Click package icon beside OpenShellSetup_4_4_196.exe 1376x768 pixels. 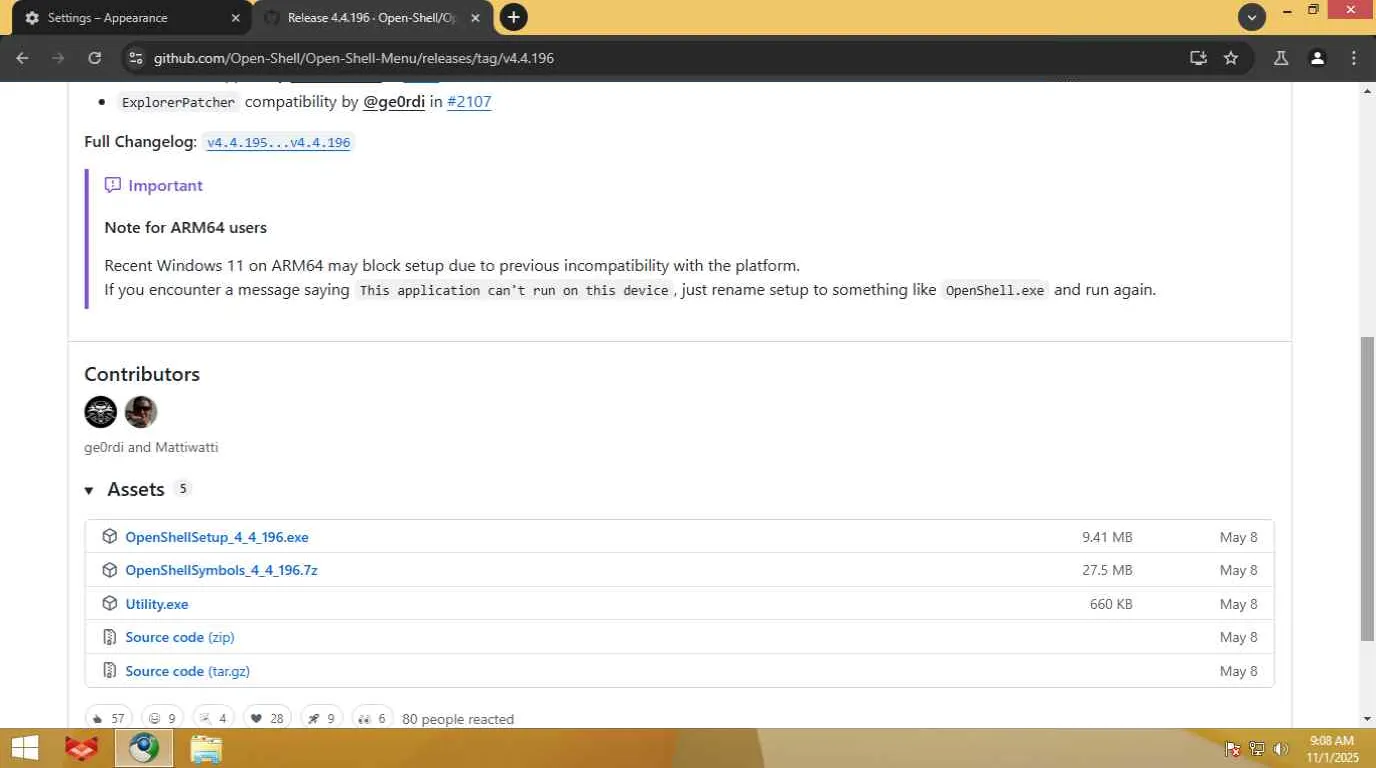[x=110, y=537]
